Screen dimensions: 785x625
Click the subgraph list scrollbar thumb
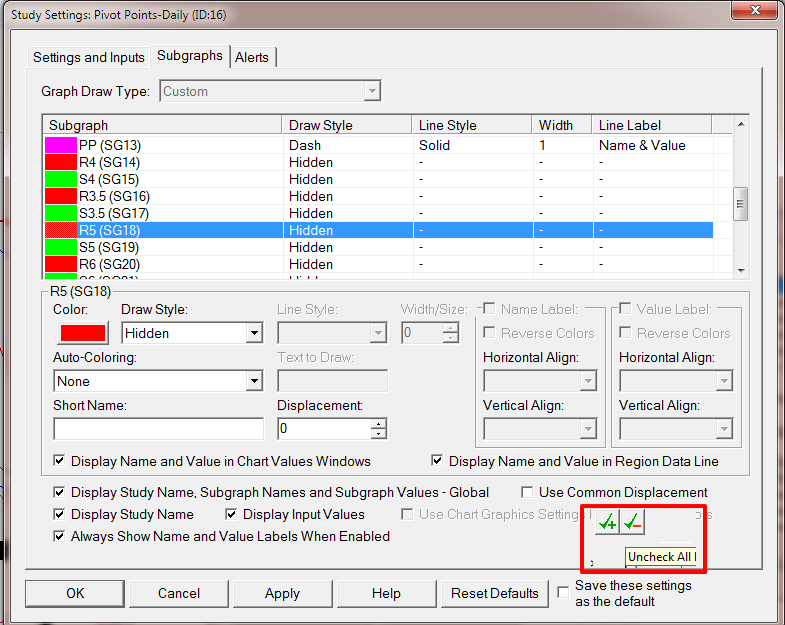(741, 204)
